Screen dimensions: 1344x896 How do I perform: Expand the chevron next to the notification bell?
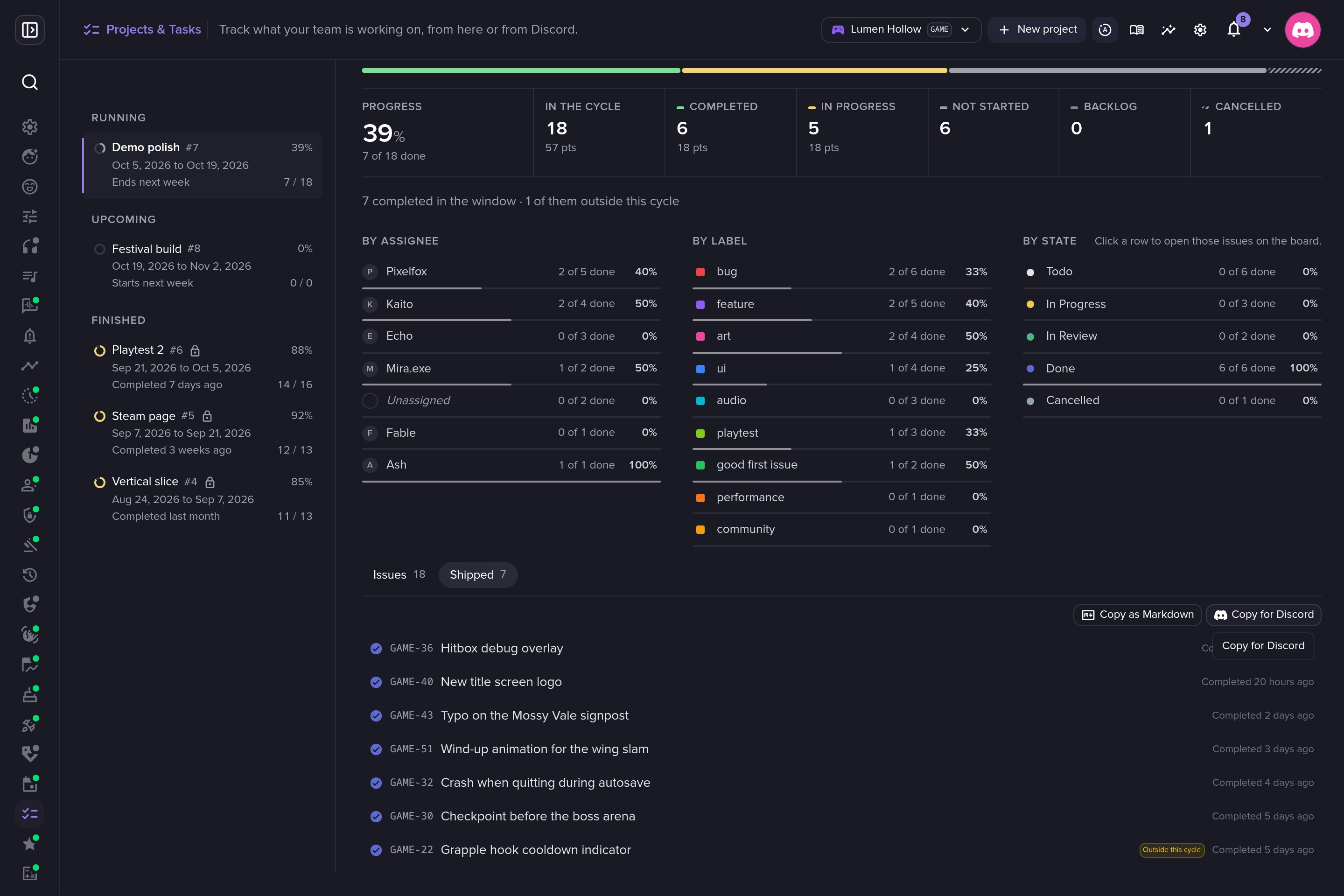coord(1267,30)
